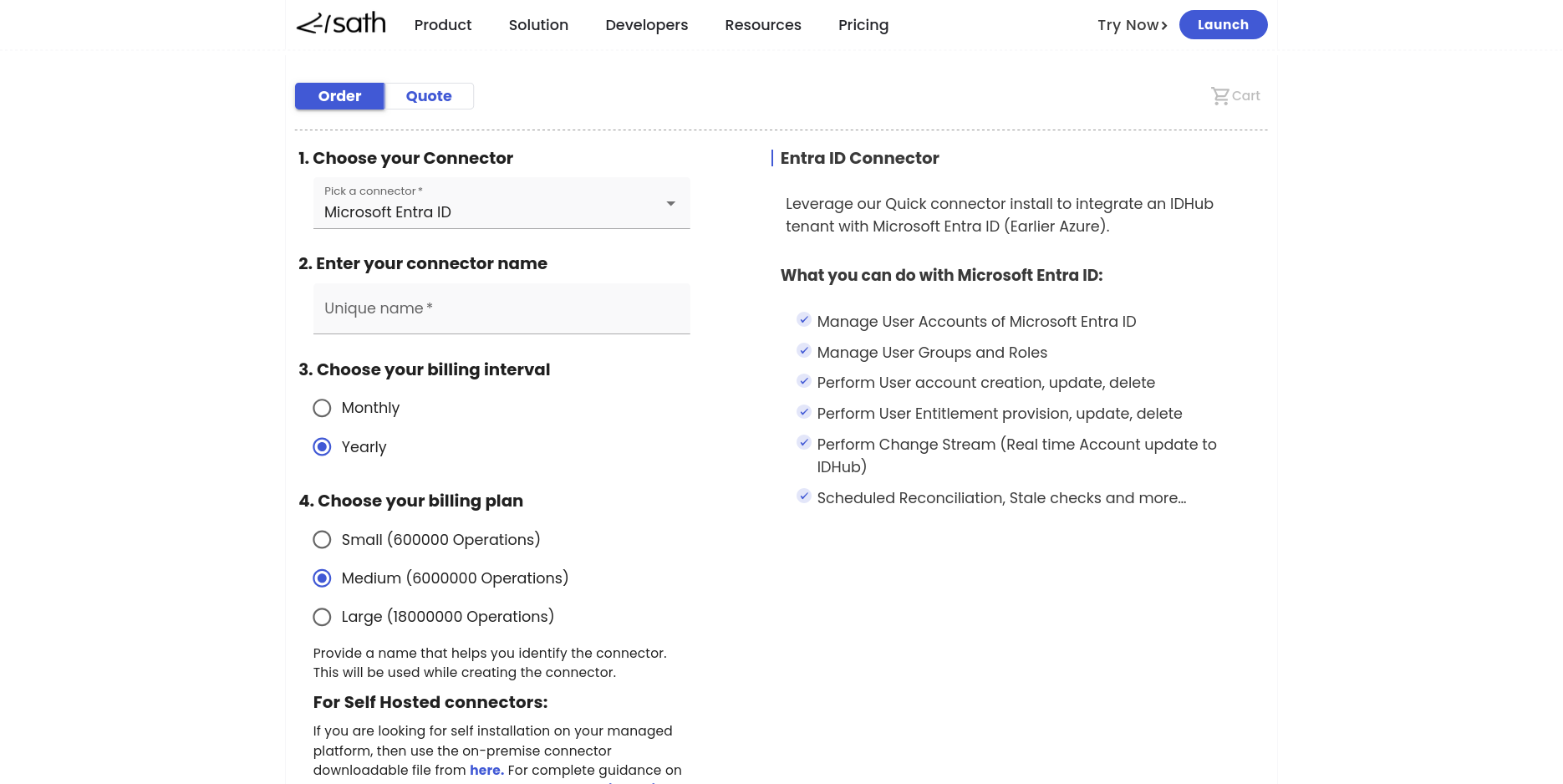Click the Try Now arrow link
The image size is (1563, 784).
(1132, 25)
